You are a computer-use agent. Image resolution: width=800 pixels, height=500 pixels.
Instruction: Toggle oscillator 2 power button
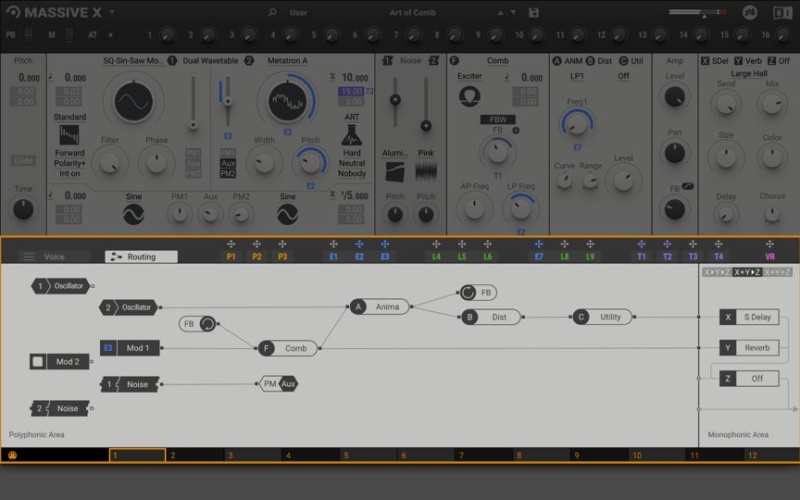point(249,61)
